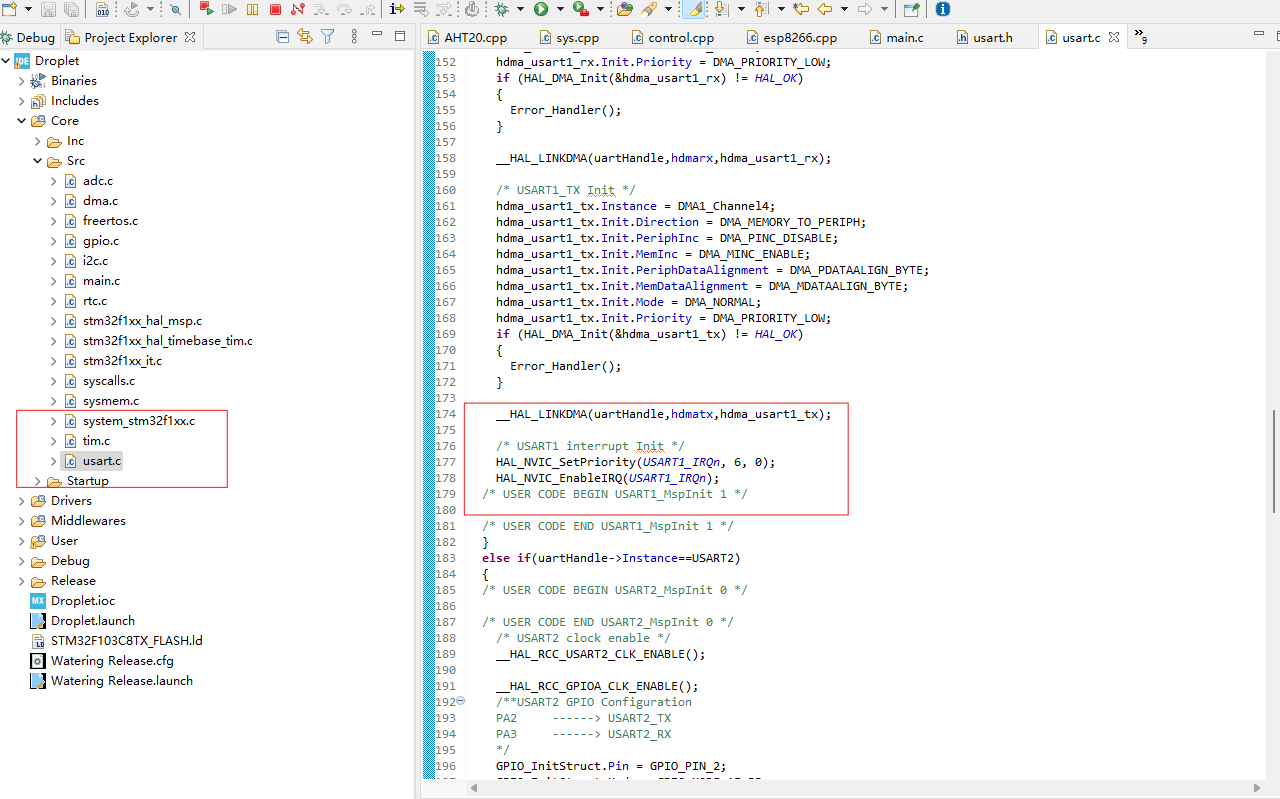Select freertos.c in the Src folder

(x=110, y=221)
